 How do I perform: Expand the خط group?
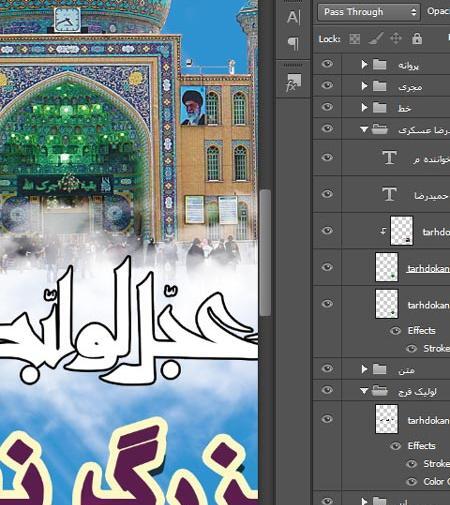364,107
